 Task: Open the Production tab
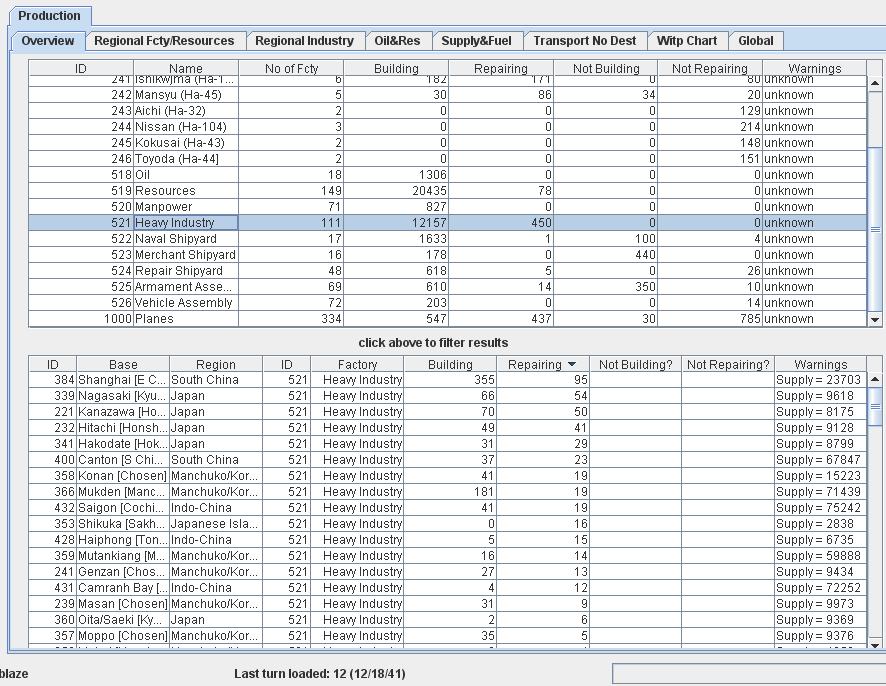click(49, 15)
